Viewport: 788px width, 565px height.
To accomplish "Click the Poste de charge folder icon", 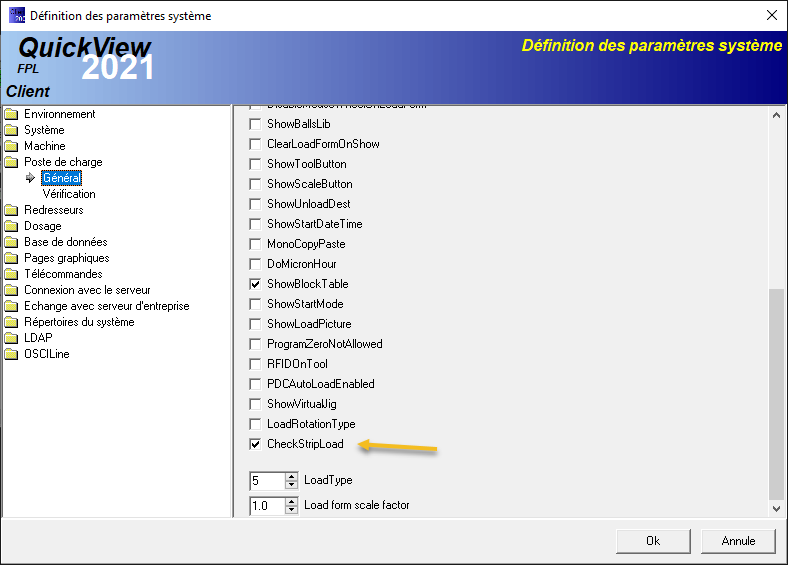I will [x=11, y=162].
